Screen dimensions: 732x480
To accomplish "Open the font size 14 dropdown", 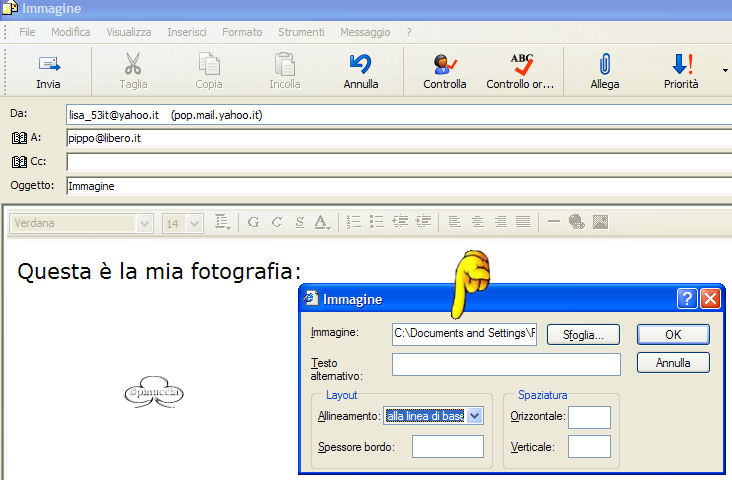I will click(194, 224).
